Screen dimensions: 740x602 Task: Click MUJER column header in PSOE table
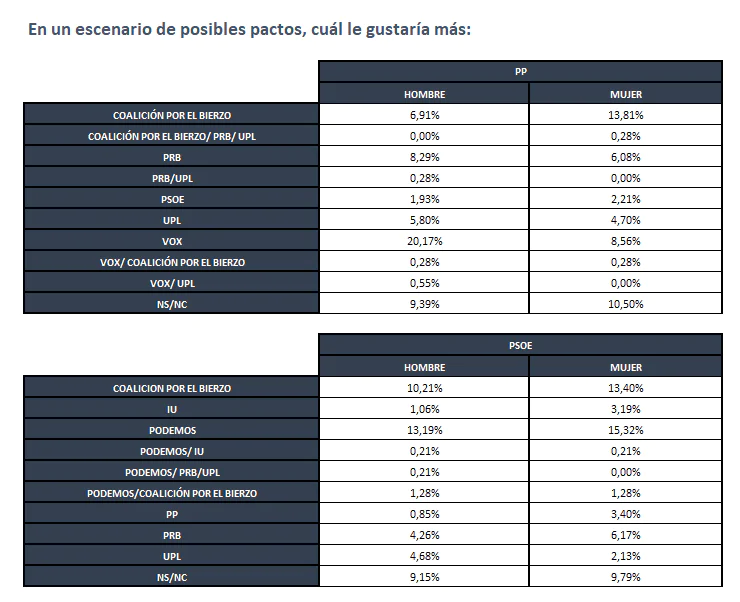point(625,367)
